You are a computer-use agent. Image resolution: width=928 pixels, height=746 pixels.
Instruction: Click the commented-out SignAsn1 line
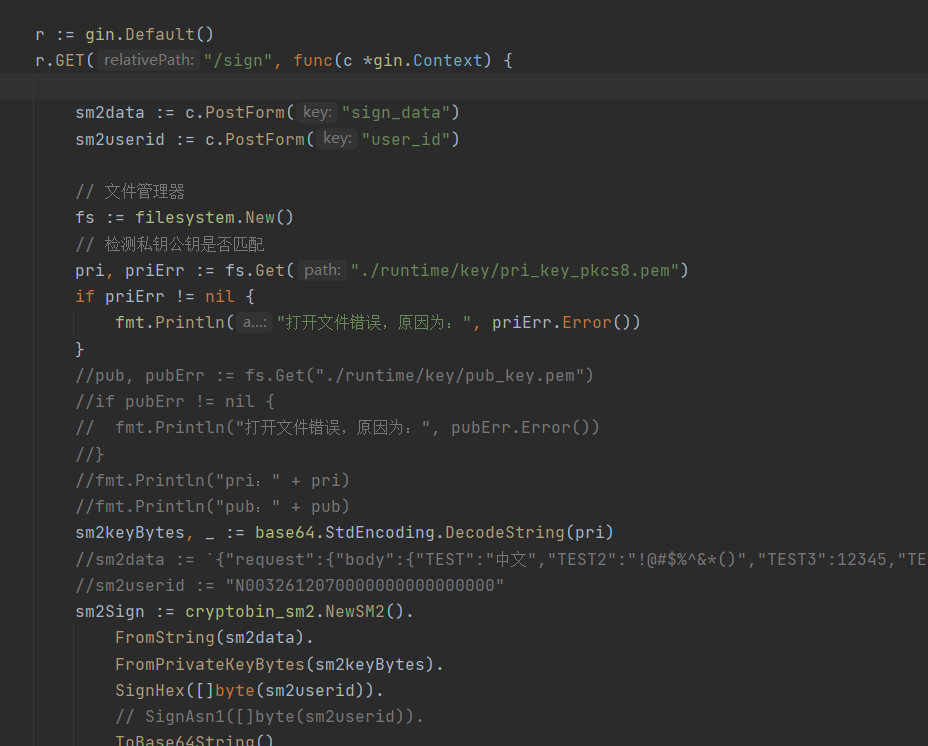pyautogui.click(x=269, y=716)
